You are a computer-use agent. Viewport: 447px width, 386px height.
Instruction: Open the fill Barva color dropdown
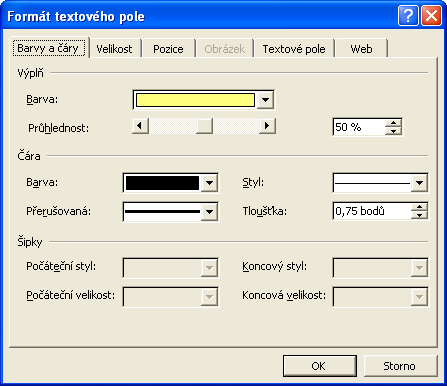click(266, 100)
